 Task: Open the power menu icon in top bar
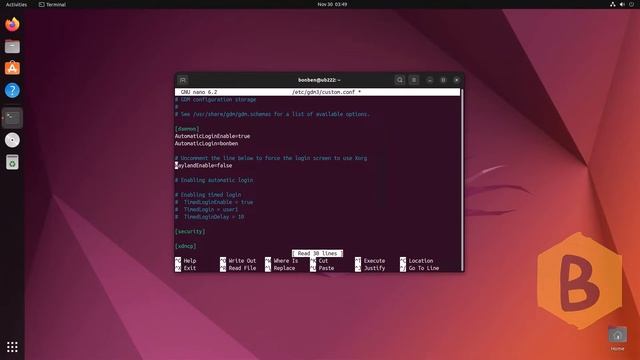631,4
